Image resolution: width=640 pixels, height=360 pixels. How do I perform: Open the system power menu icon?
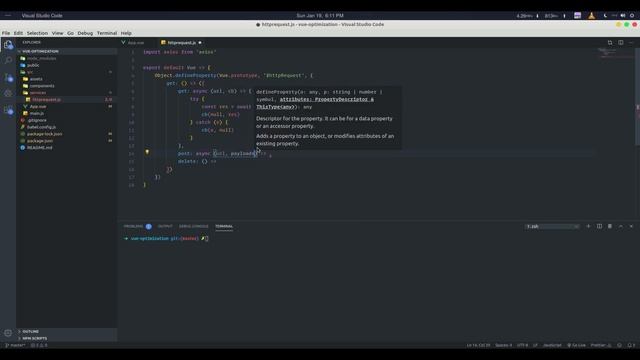(632, 16)
